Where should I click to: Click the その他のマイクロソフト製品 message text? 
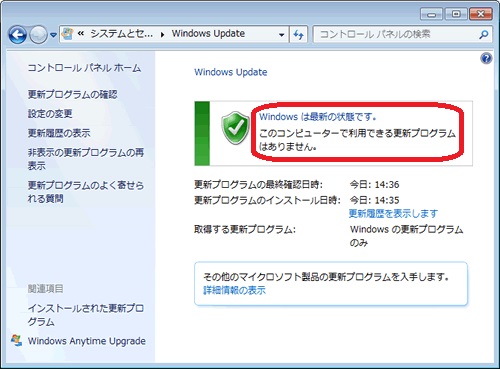pos(326,277)
